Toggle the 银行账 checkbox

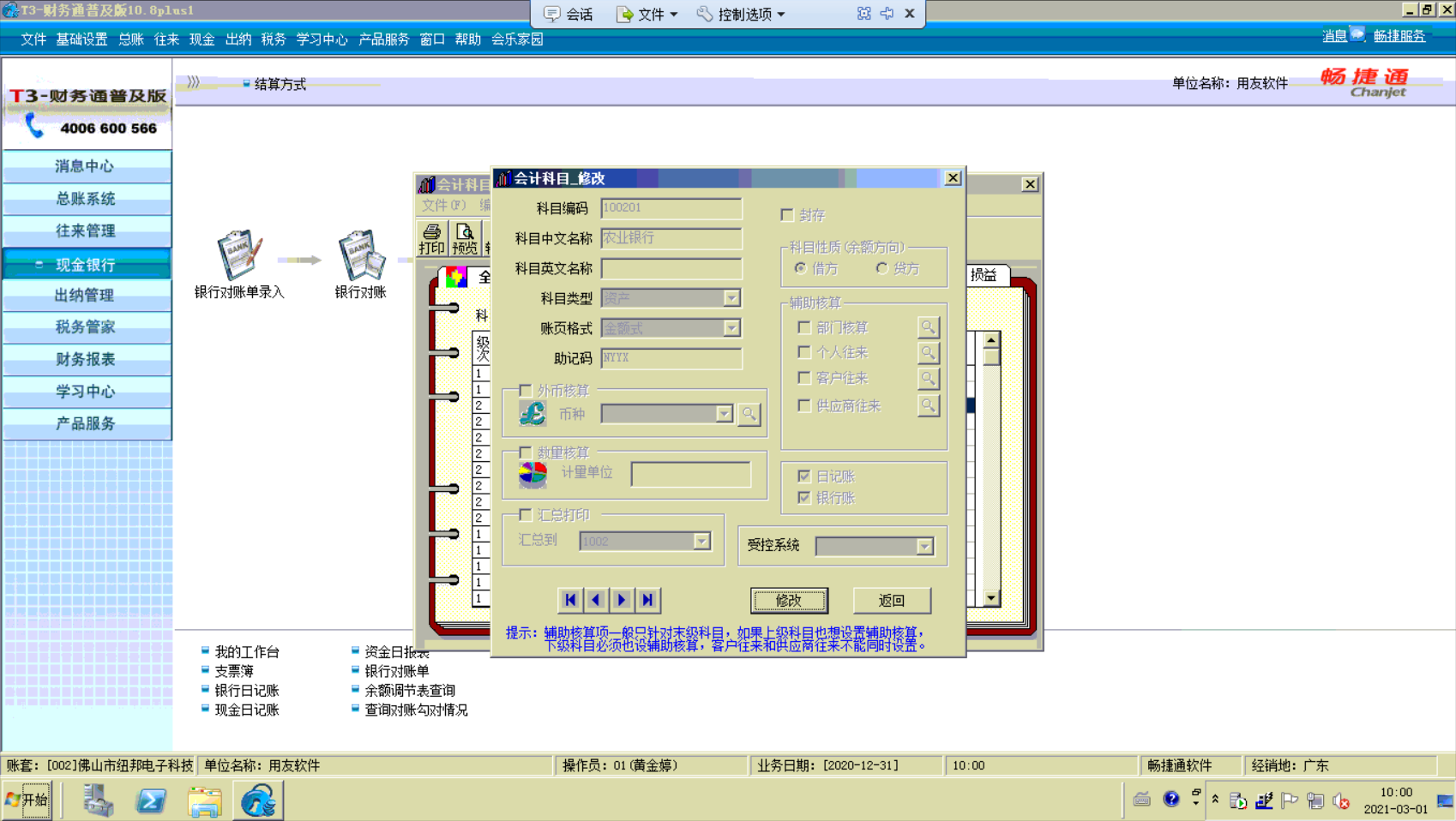(804, 497)
